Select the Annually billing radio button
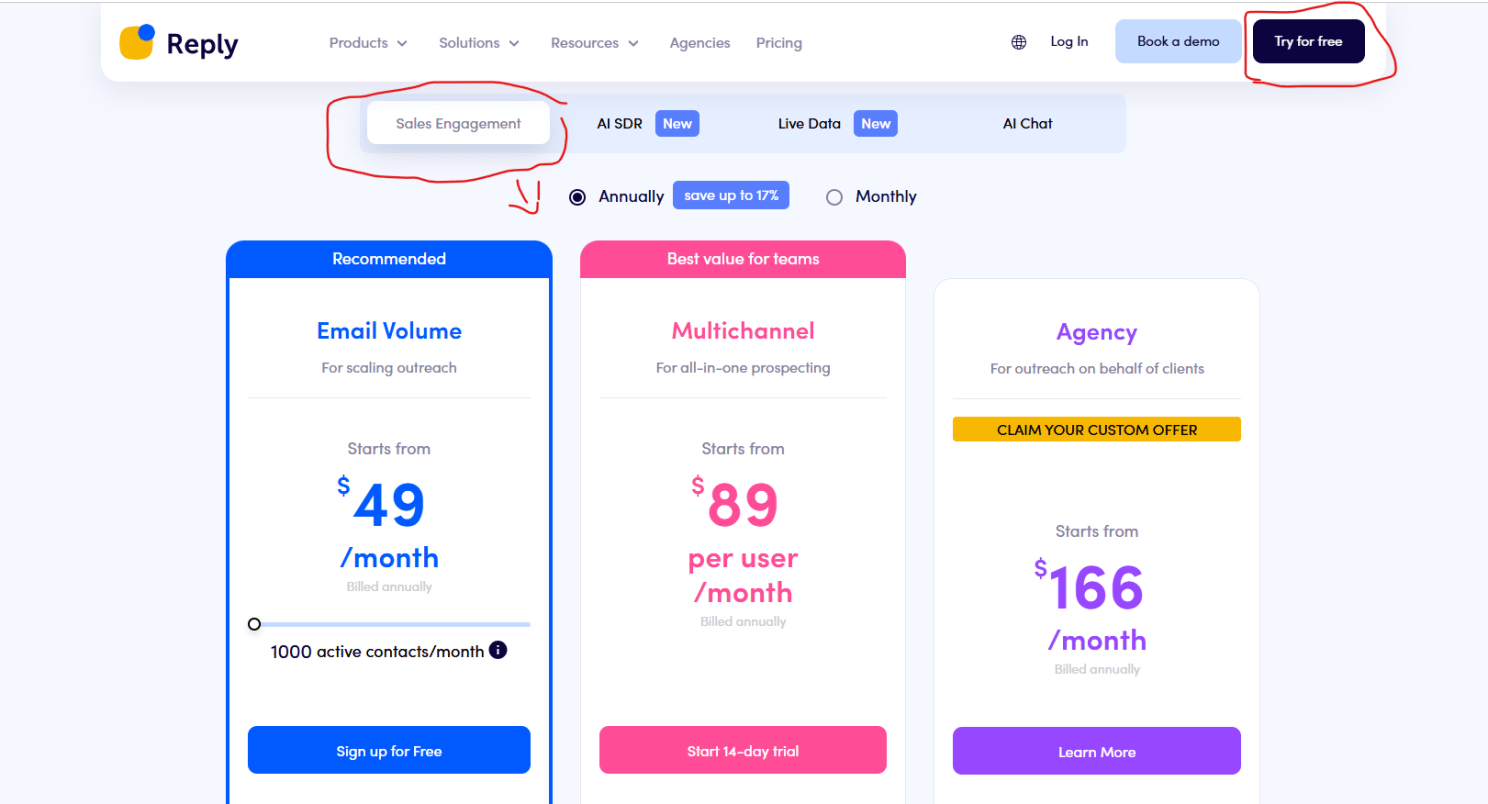The height and width of the screenshot is (804, 1488). click(577, 197)
